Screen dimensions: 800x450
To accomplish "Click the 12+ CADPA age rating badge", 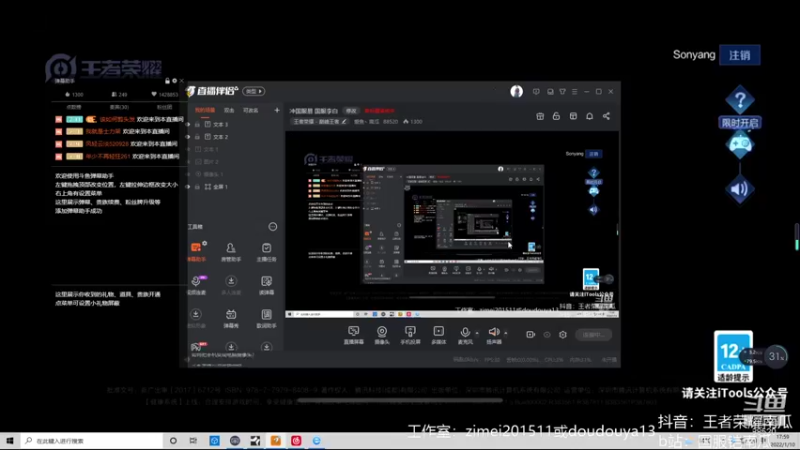I will click(x=733, y=356).
